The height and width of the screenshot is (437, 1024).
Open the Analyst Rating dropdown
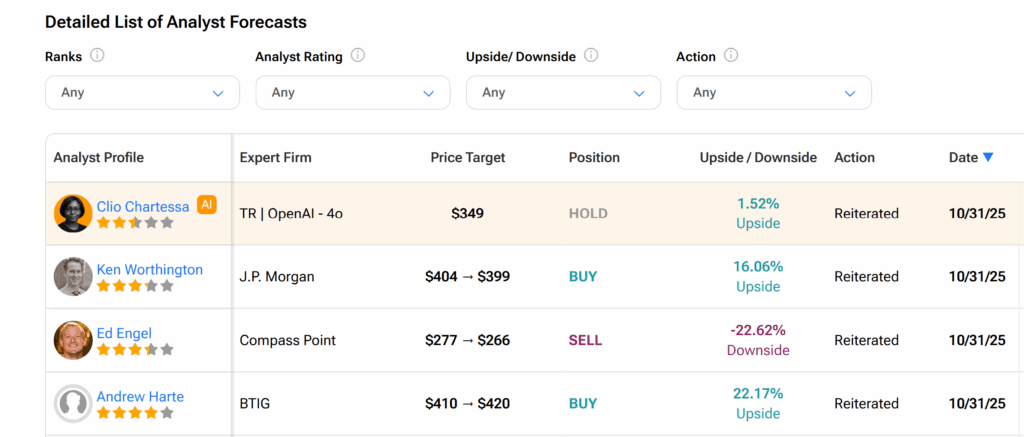pos(353,93)
